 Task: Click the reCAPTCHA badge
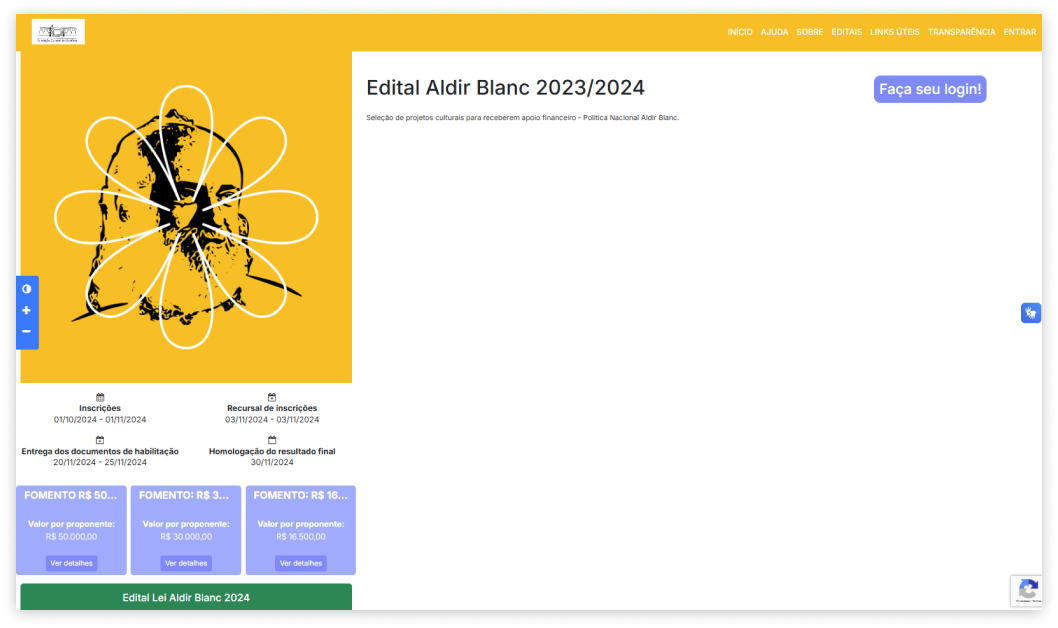point(1026,591)
